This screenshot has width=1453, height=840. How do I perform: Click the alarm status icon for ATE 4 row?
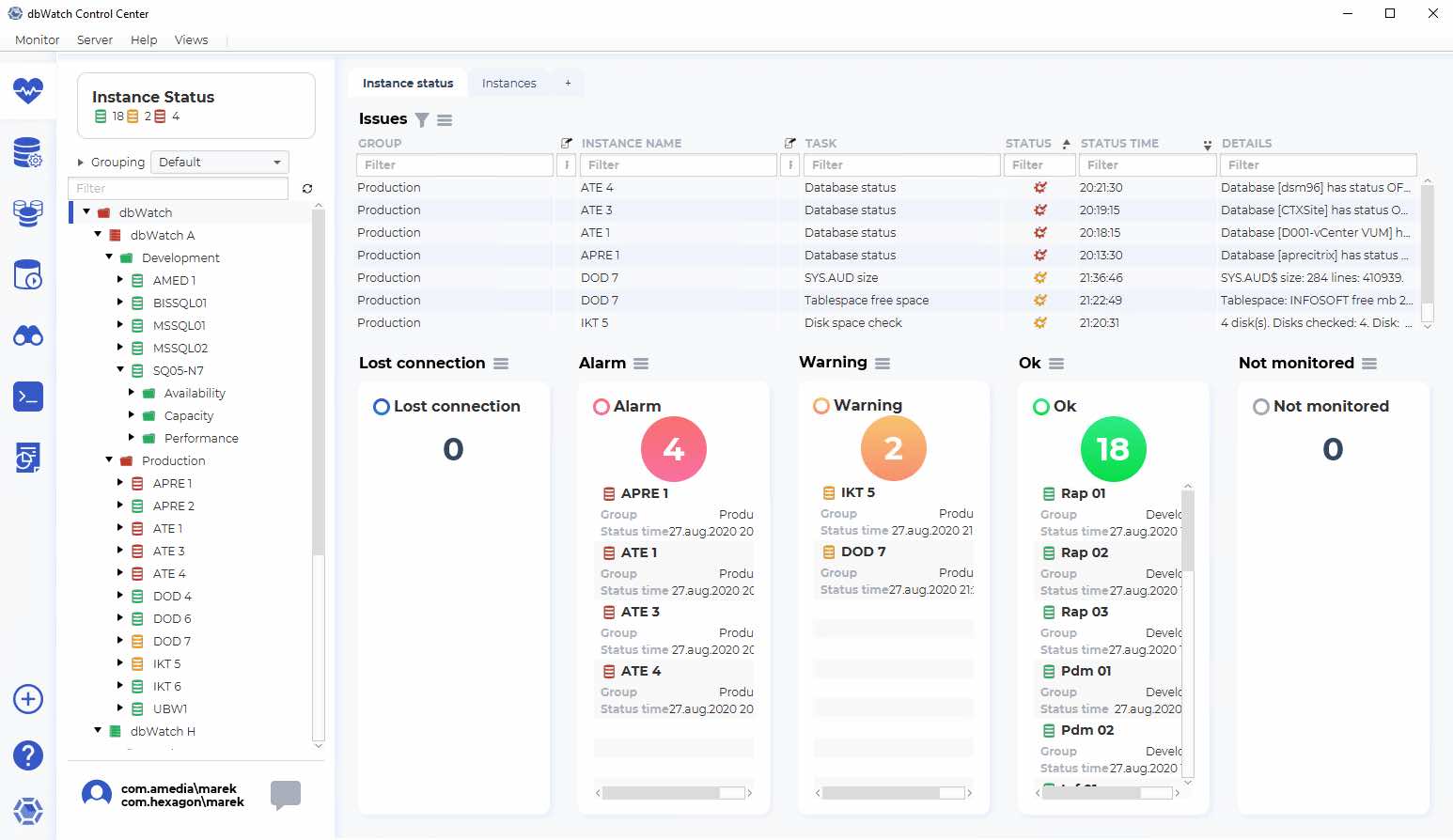pos(1040,188)
